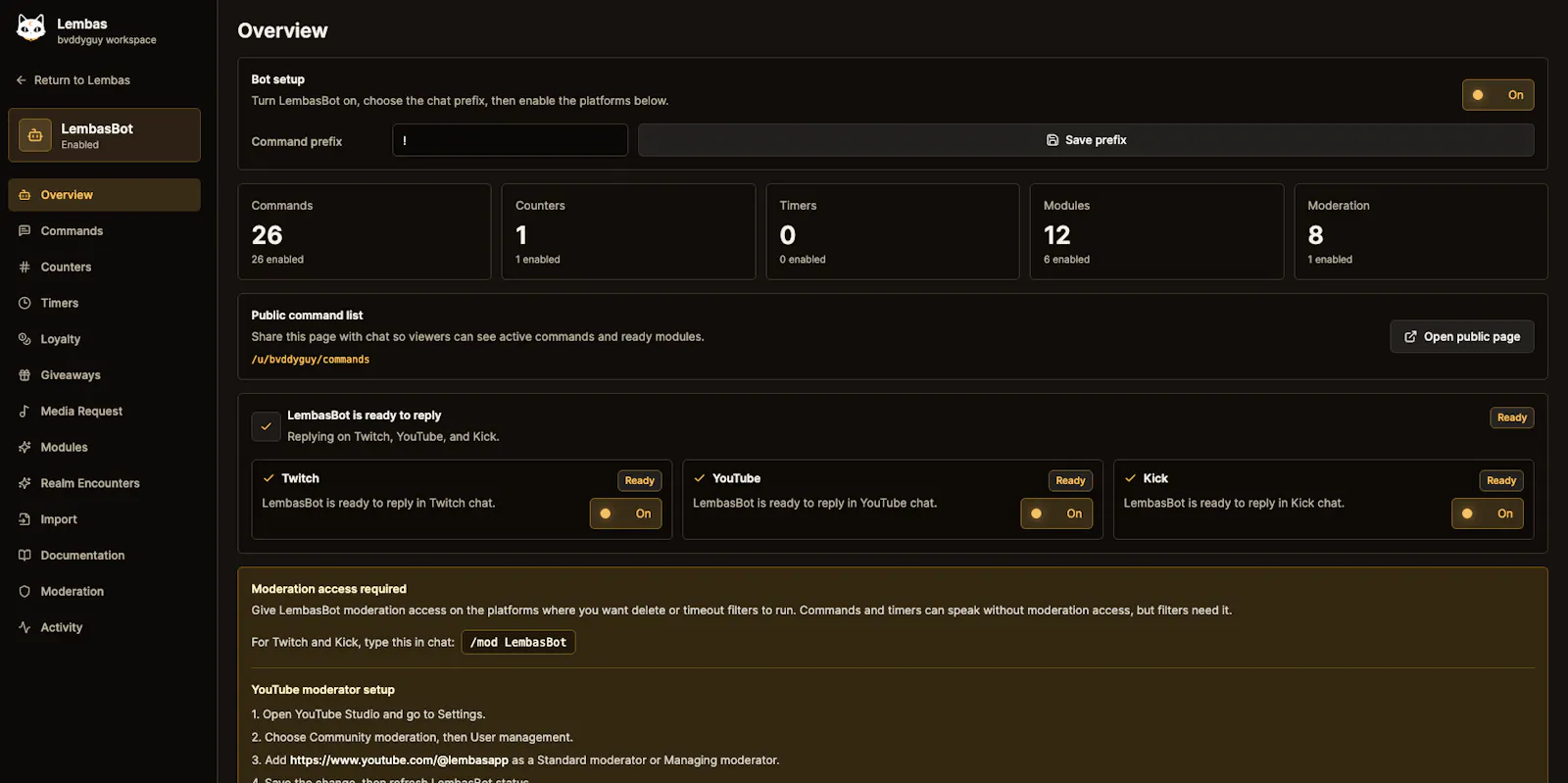Open the Commands section from the sidebar
Image resolution: width=1568 pixels, height=783 pixels.
[x=104, y=231]
